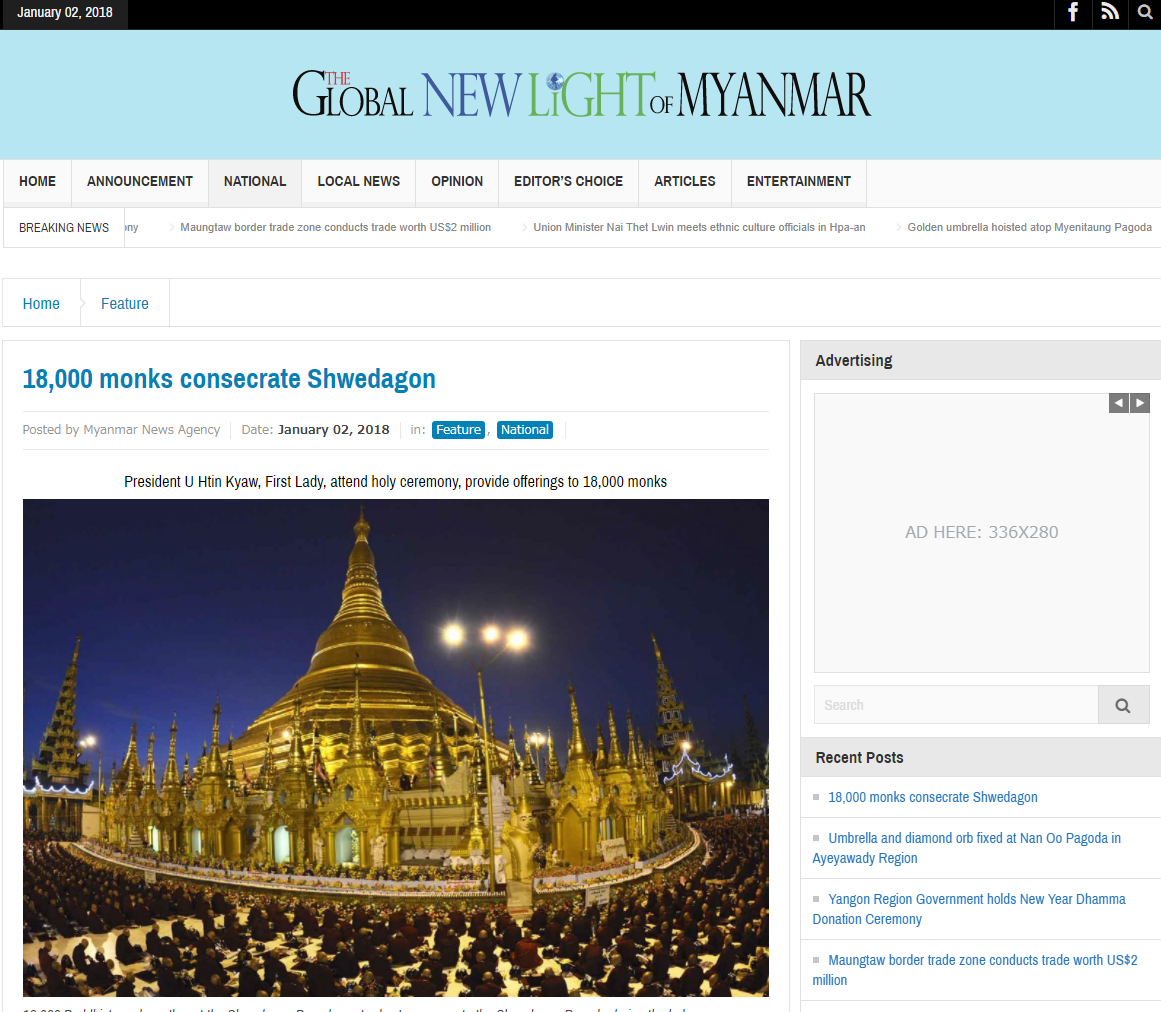Image resolution: width=1161 pixels, height=1012 pixels.
Task: Open the ARTICLES menu
Action: tap(685, 181)
